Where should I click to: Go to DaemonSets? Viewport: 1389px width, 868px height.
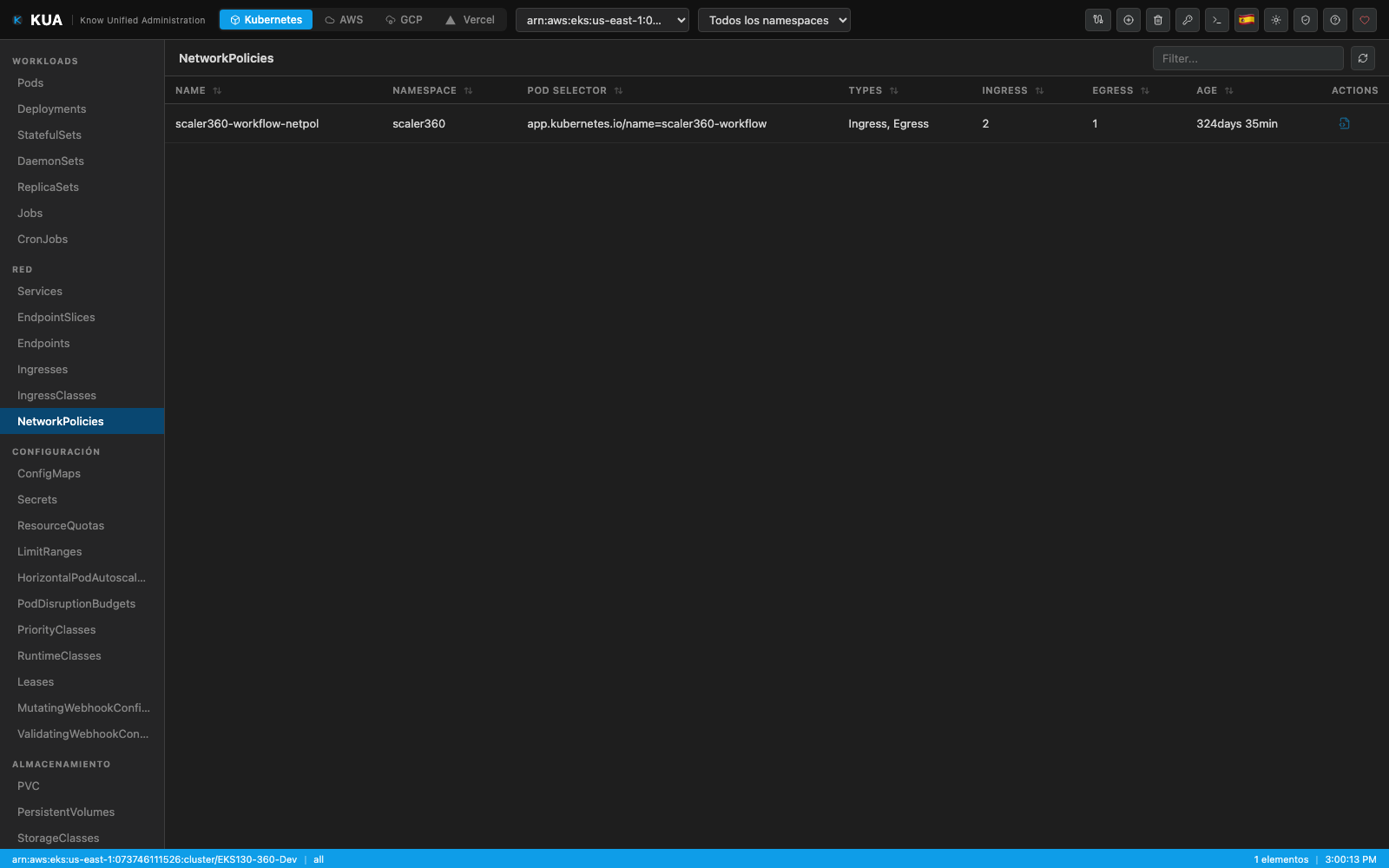coord(82,161)
